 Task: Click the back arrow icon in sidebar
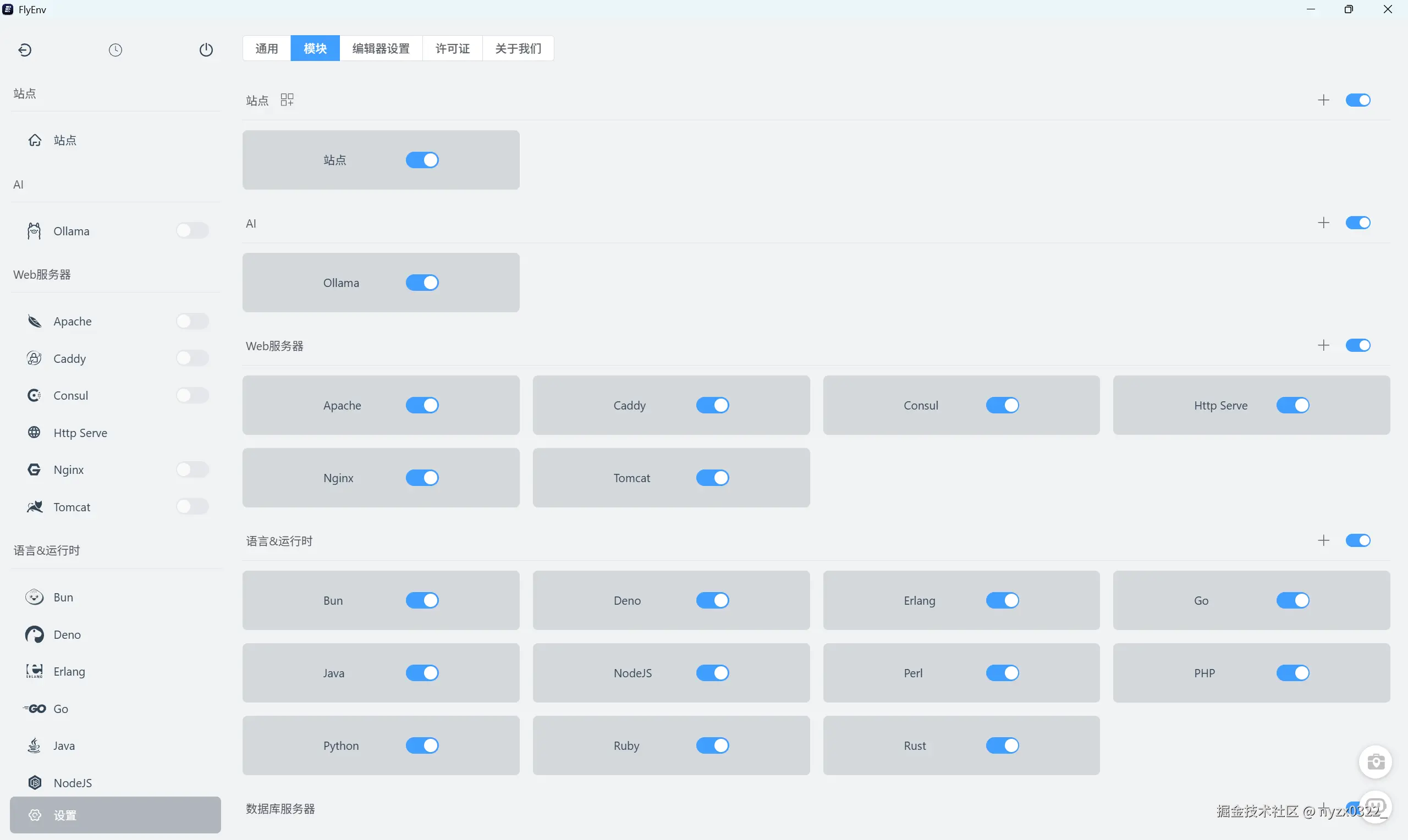coord(25,50)
